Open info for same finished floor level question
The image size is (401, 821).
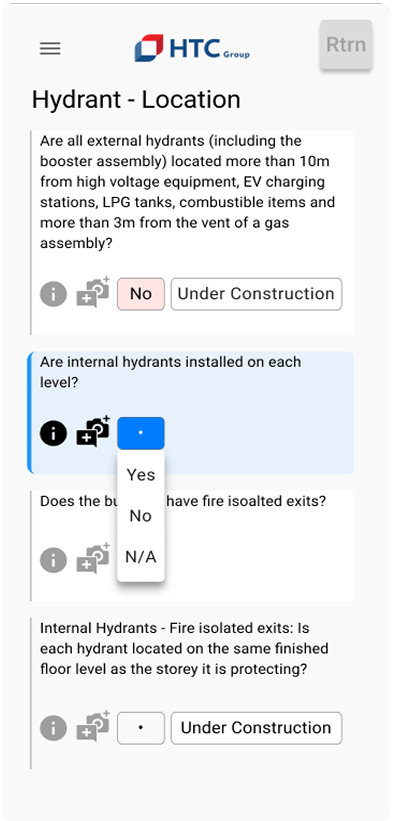pos(53,728)
